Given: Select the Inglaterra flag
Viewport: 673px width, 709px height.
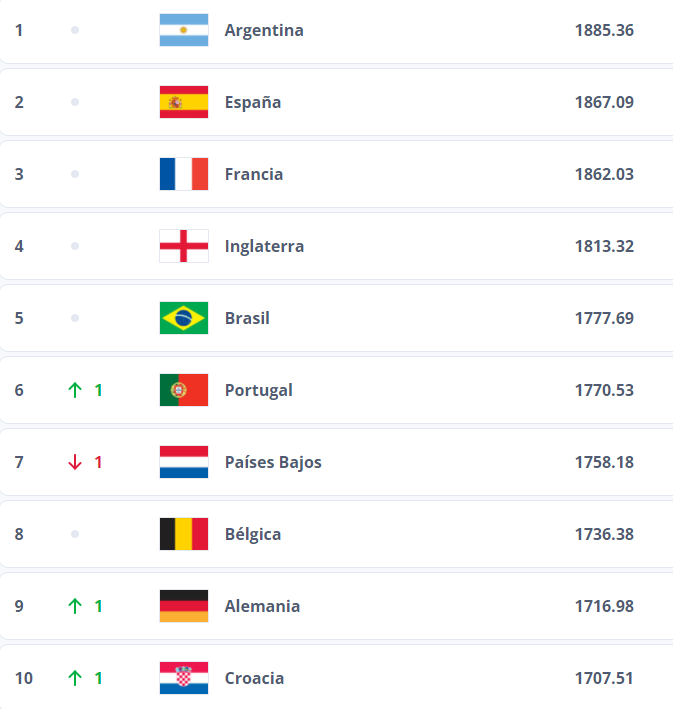Looking at the screenshot, I should point(184,246).
